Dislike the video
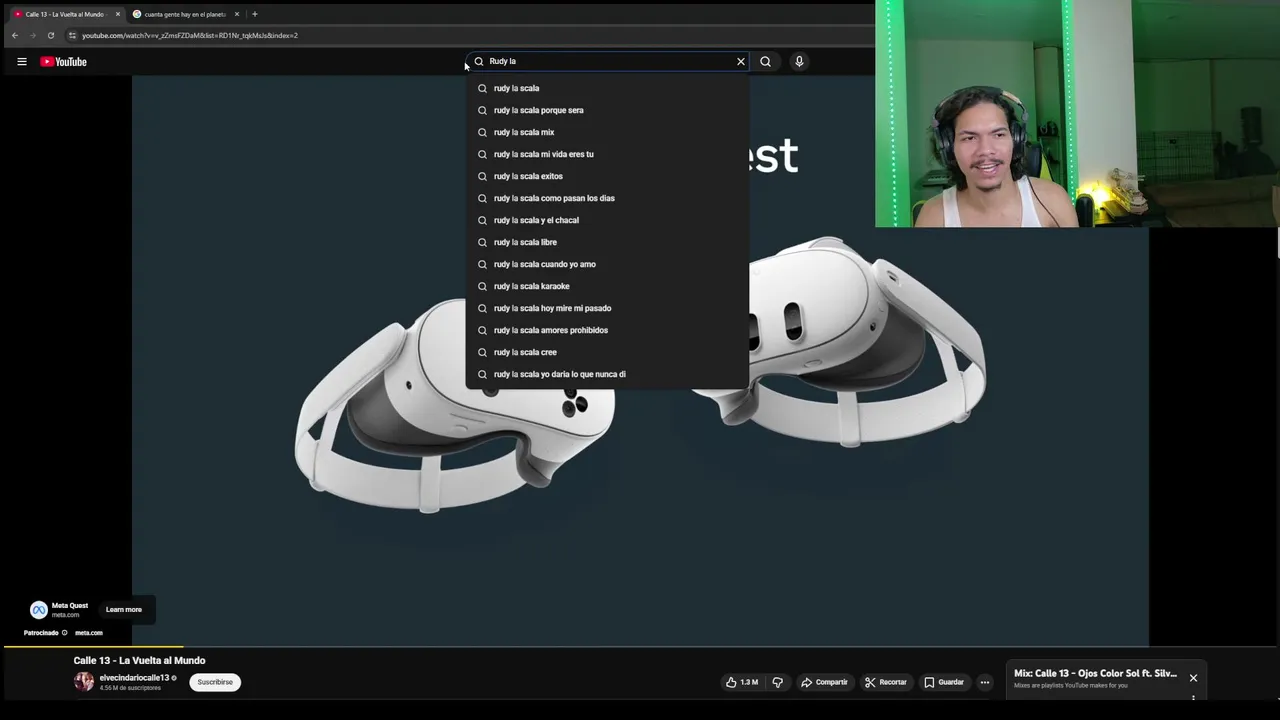The width and height of the screenshot is (1280, 720). tap(777, 682)
